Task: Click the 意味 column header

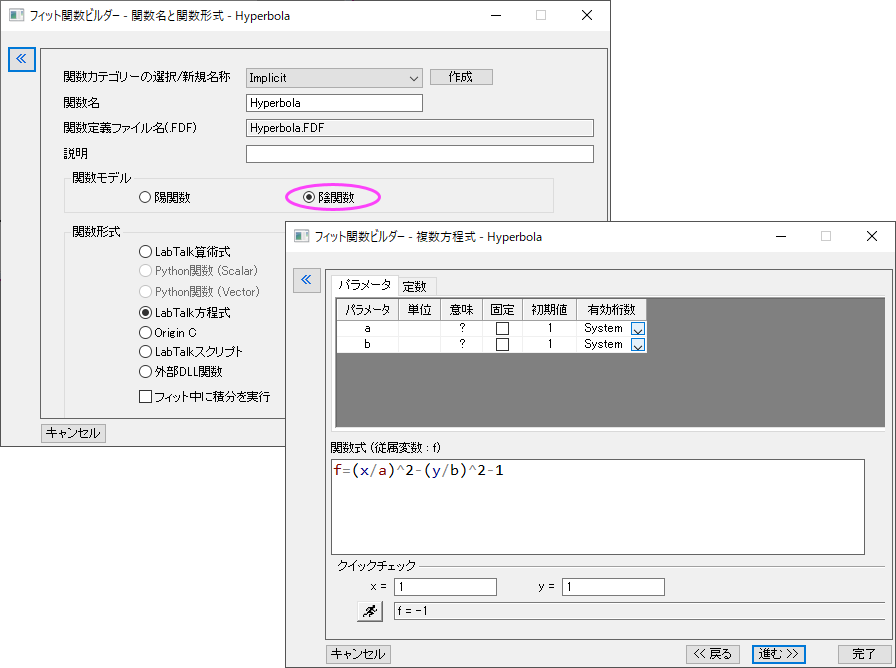Action: tap(462, 310)
